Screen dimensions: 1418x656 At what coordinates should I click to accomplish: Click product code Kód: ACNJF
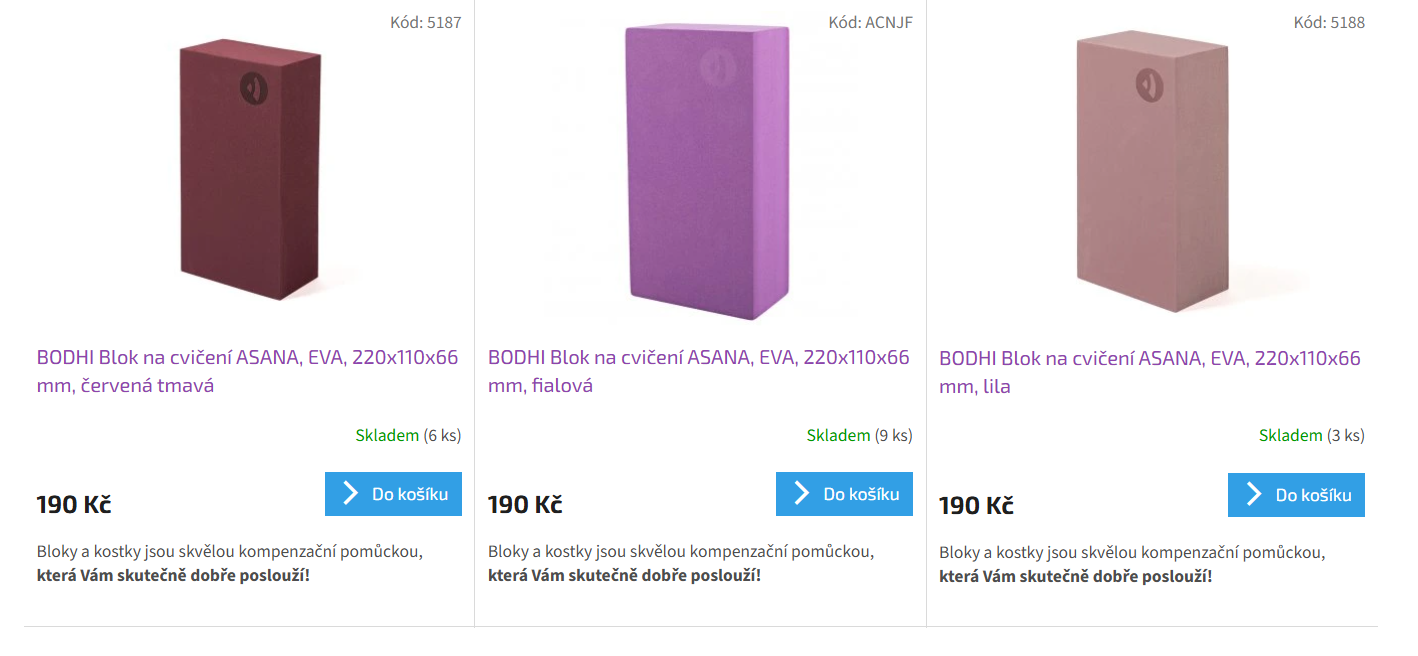(x=870, y=22)
